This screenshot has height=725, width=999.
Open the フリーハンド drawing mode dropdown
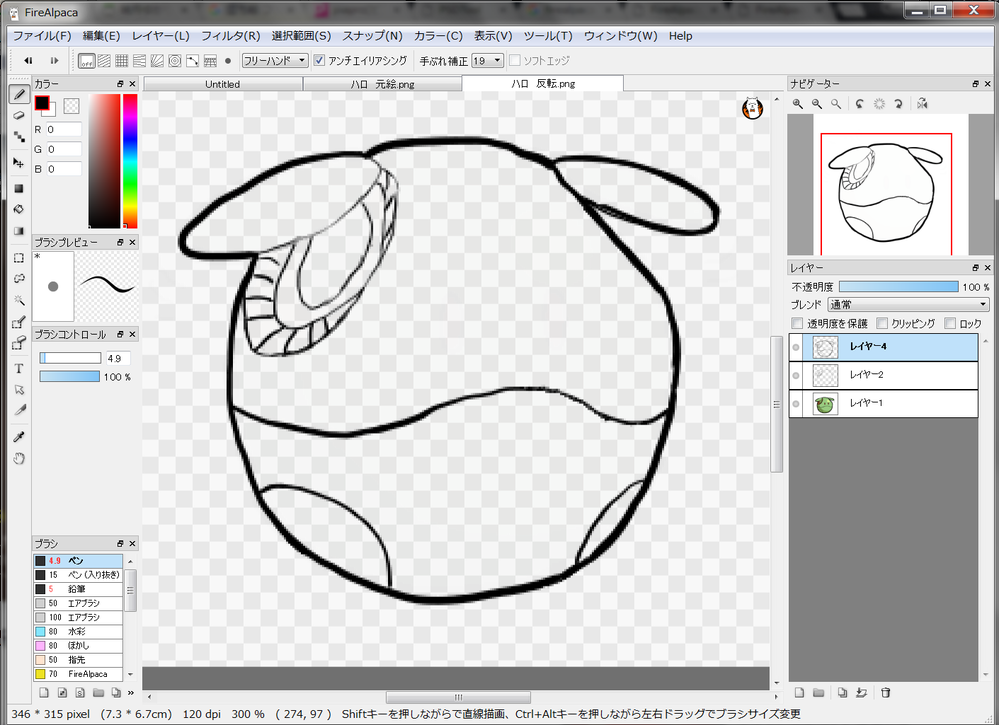tap(275, 61)
